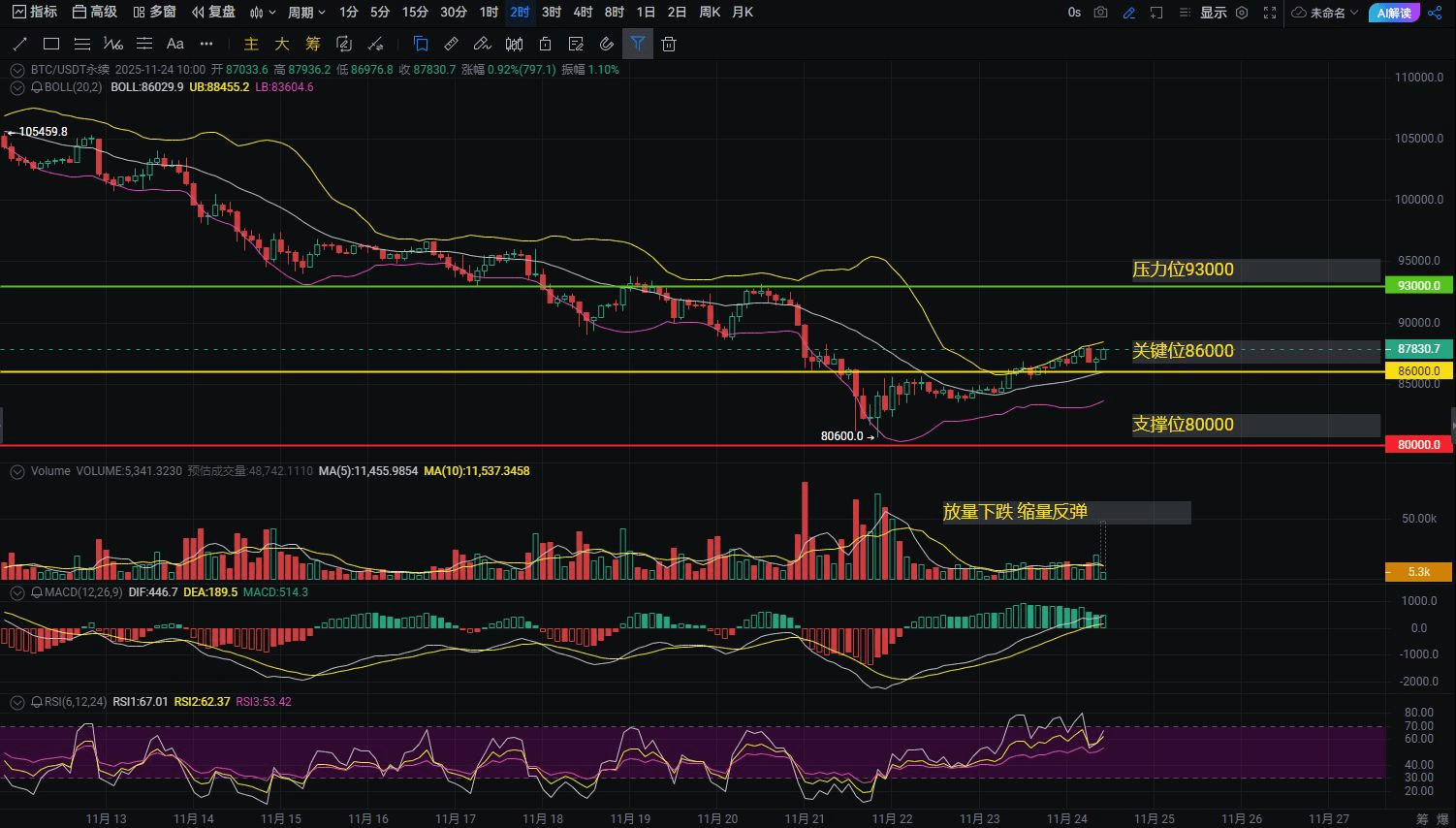This screenshot has height=828, width=1456.
Task: Share the chart via share icon
Action: point(1436,13)
